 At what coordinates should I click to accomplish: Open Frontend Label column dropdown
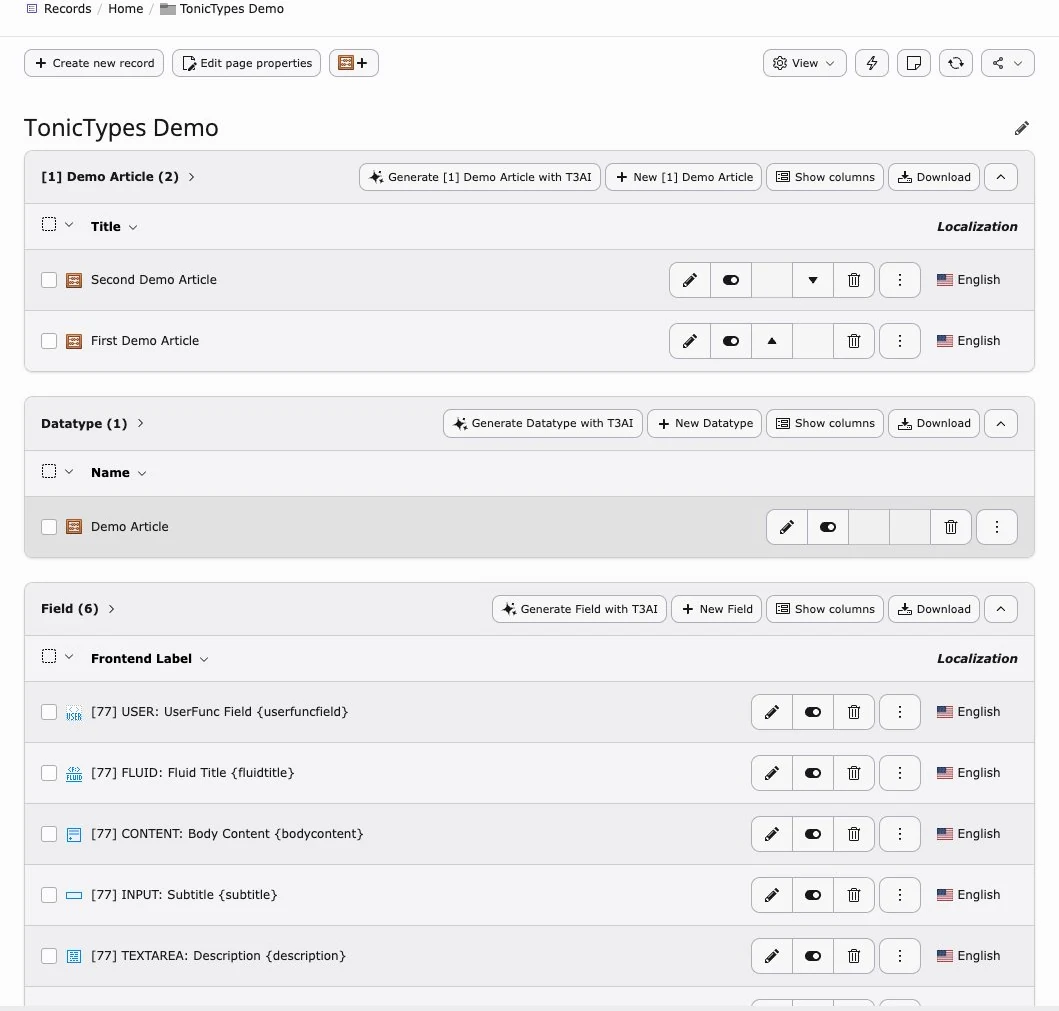click(149, 658)
